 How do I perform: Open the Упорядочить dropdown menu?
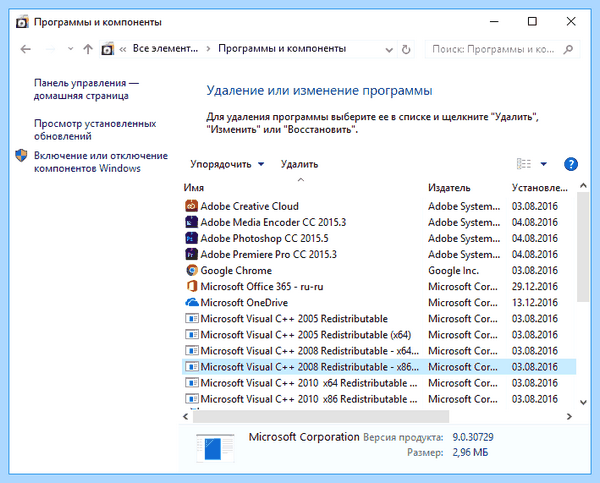[227, 164]
